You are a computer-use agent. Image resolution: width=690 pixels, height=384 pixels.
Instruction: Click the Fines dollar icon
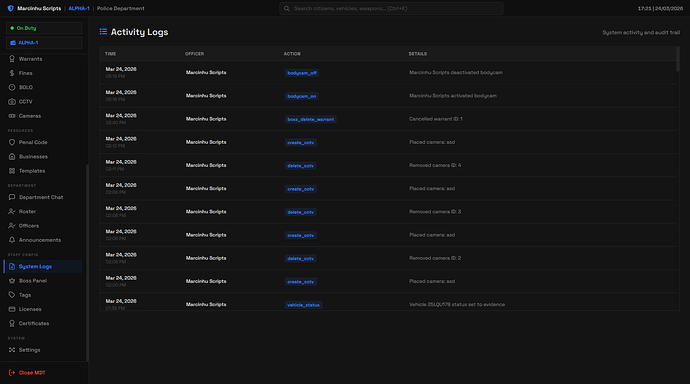click(12, 73)
